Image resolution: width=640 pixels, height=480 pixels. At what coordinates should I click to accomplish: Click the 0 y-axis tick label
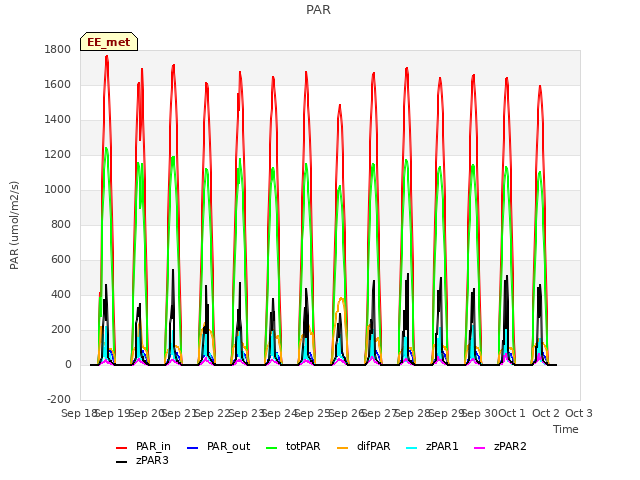pos(68,364)
